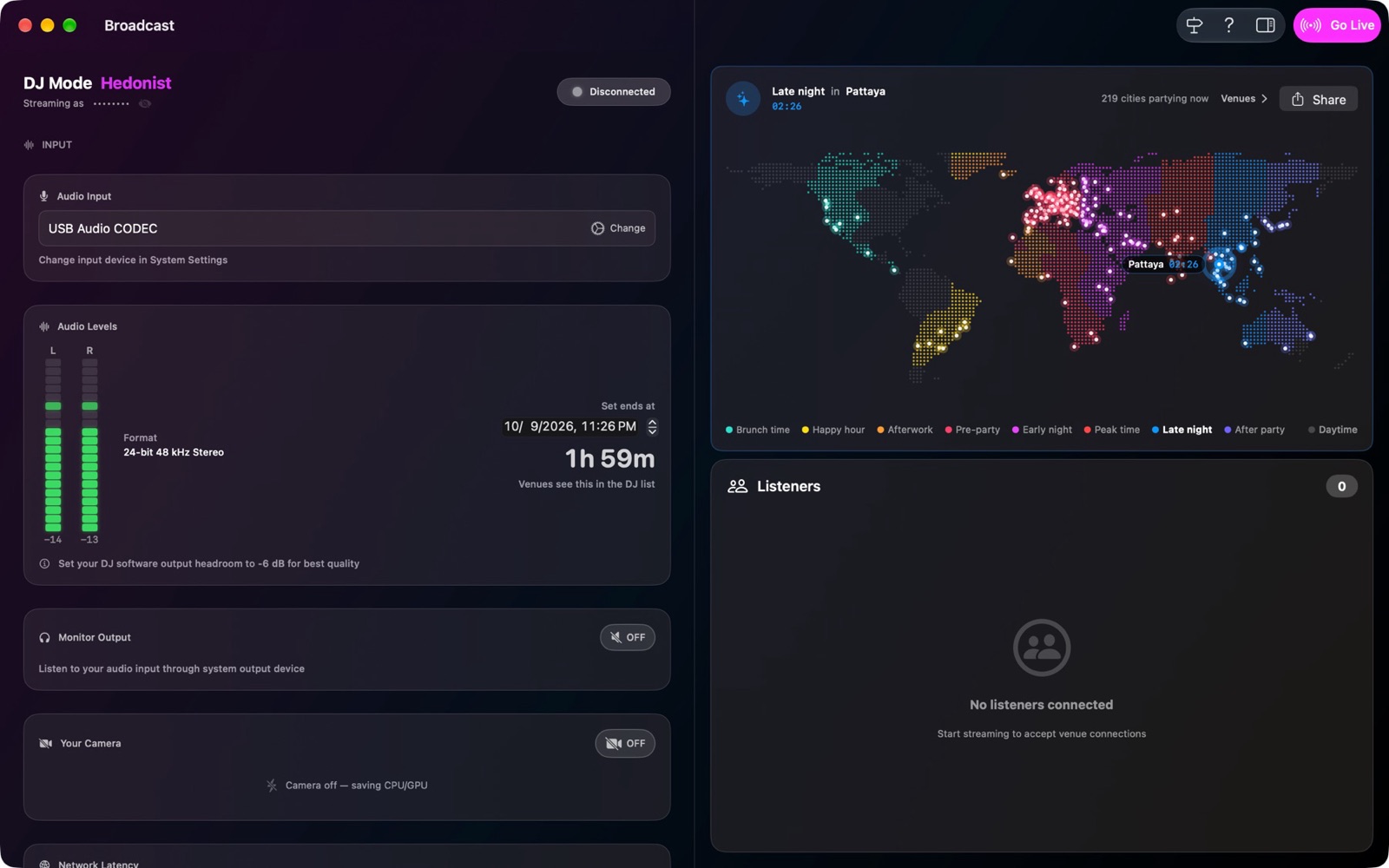This screenshot has height=868, width=1389.
Task: Click the set end date field
Action: [570, 426]
